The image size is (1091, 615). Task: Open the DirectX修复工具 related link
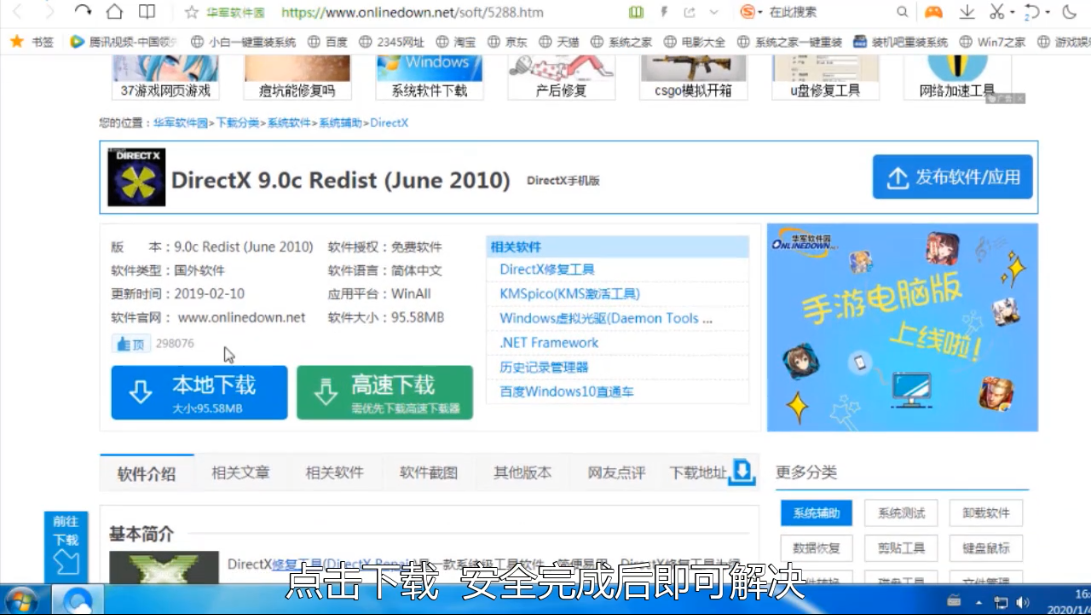[x=547, y=269]
